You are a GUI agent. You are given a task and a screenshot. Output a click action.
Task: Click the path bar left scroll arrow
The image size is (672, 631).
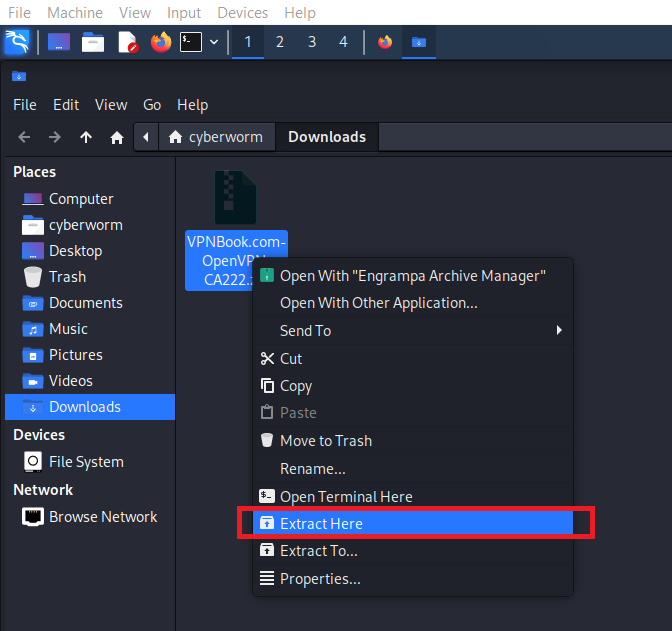(147, 137)
